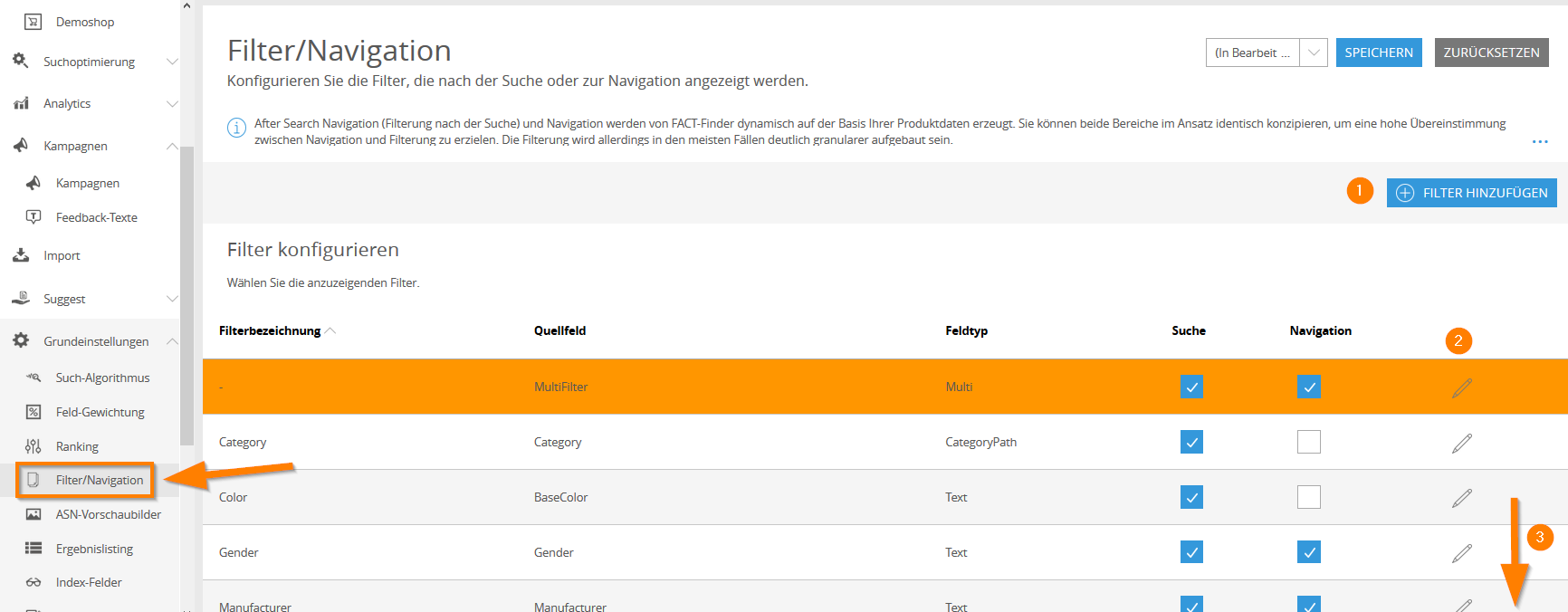Viewport: 1568px width, 612px height.
Task: Click FILTER HINZUFÜGEN button
Action: tap(1472, 193)
